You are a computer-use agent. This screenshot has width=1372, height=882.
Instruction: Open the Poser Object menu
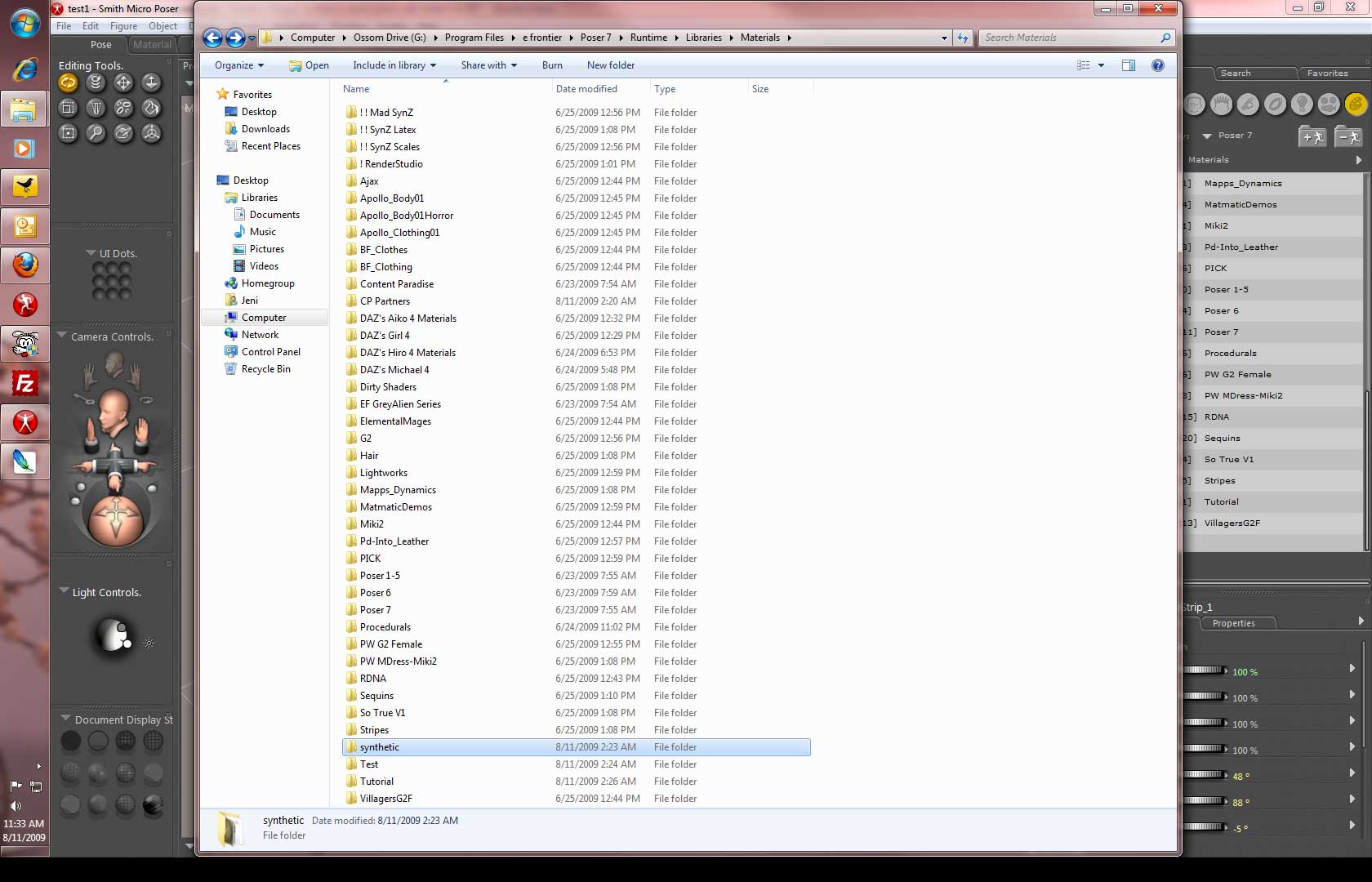(x=163, y=26)
